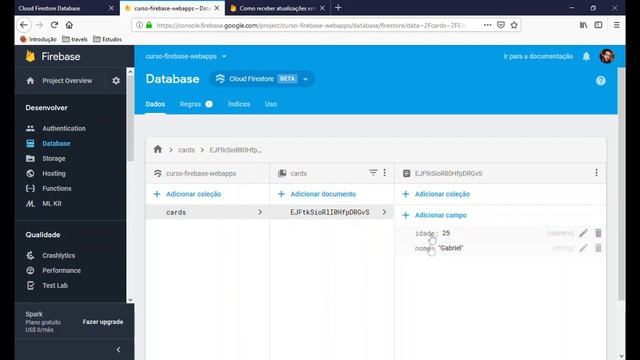640x360 pixels.
Task: Click the Test Lab icon
Action: point(30,286)
